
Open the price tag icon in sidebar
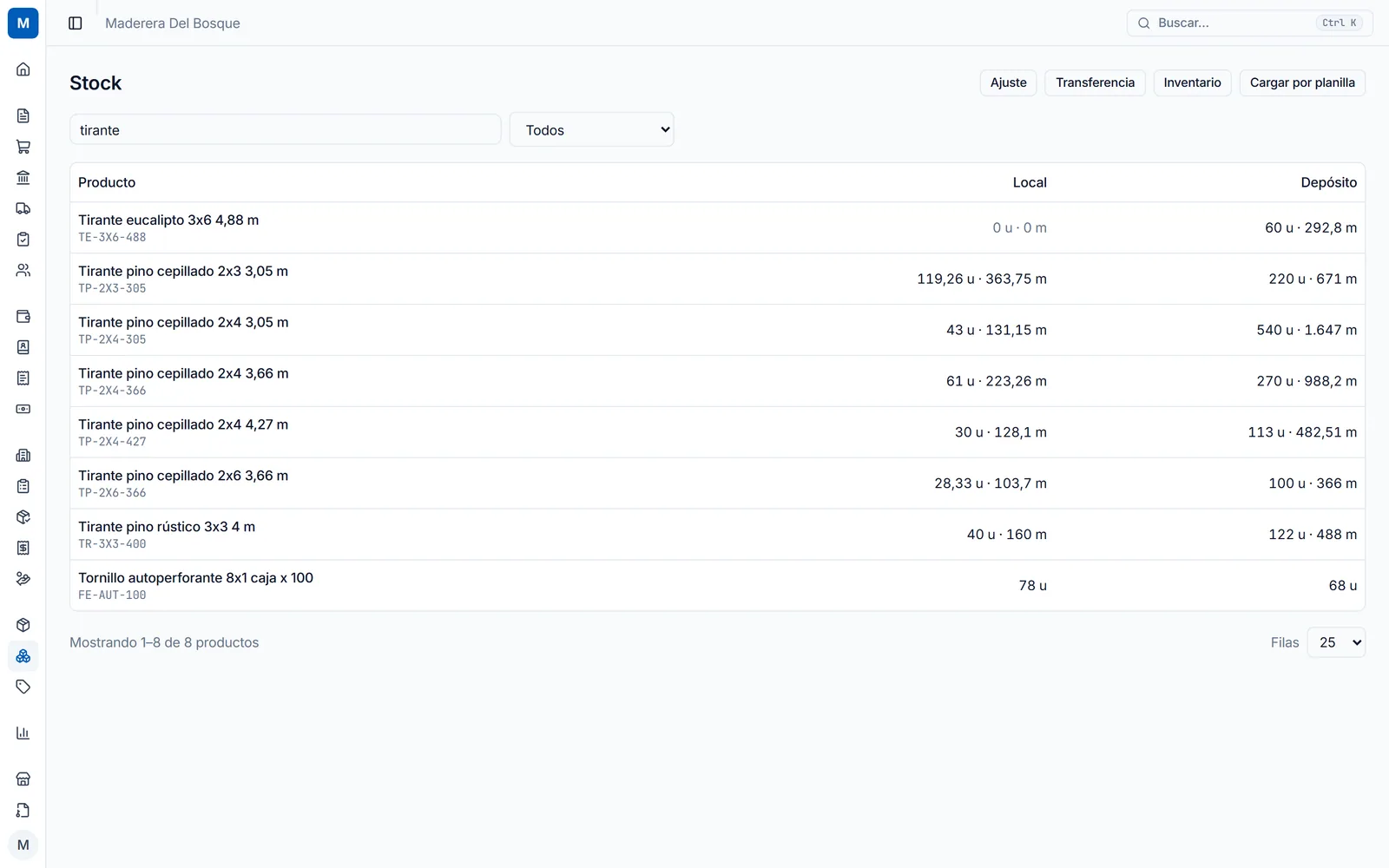(23, 687)
